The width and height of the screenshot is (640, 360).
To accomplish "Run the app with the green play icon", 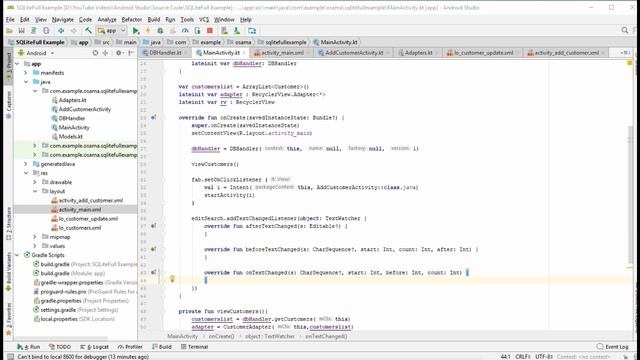I will coord(136,31).
